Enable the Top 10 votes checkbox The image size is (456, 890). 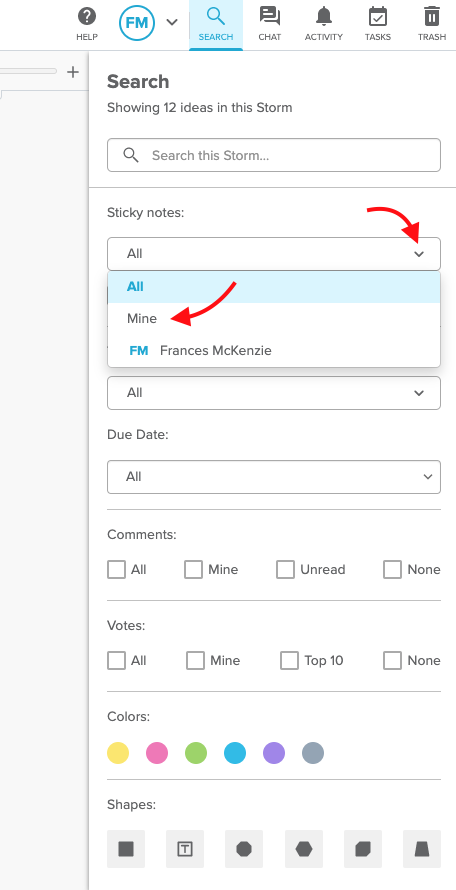(x=290, y=660)
